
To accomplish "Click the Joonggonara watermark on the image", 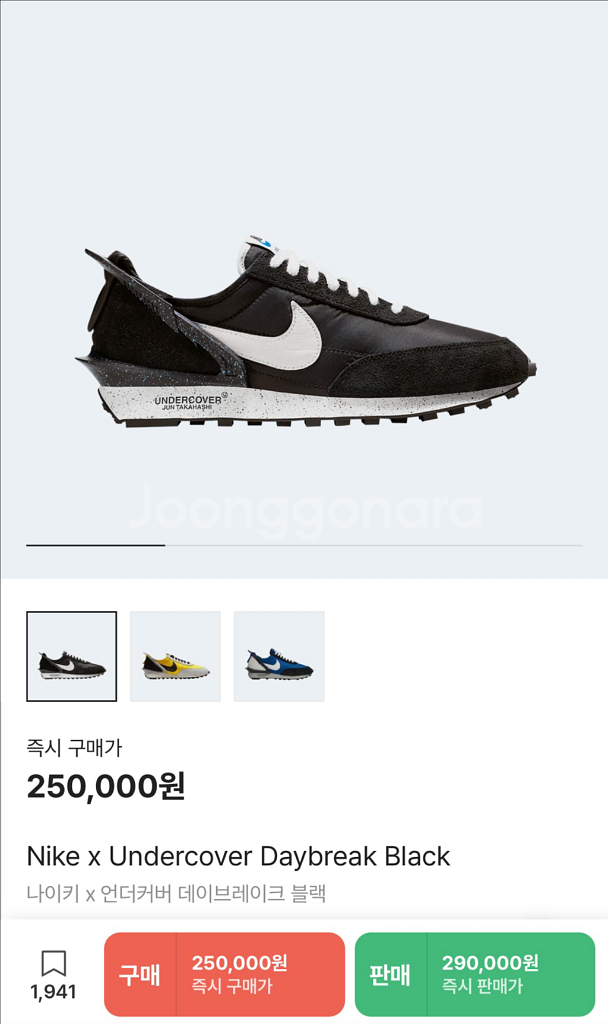I will click(306, 510).
